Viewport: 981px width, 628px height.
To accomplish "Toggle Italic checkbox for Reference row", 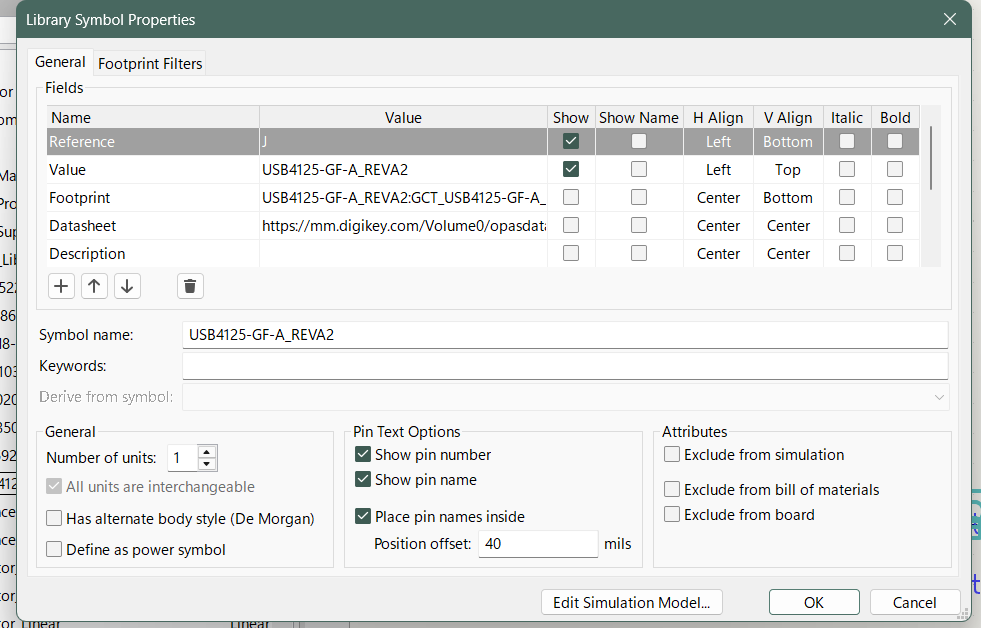I will (847, 142).
